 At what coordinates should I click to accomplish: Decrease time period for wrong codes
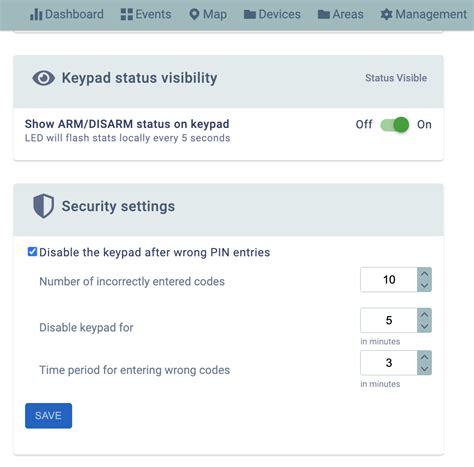point(424,369)
